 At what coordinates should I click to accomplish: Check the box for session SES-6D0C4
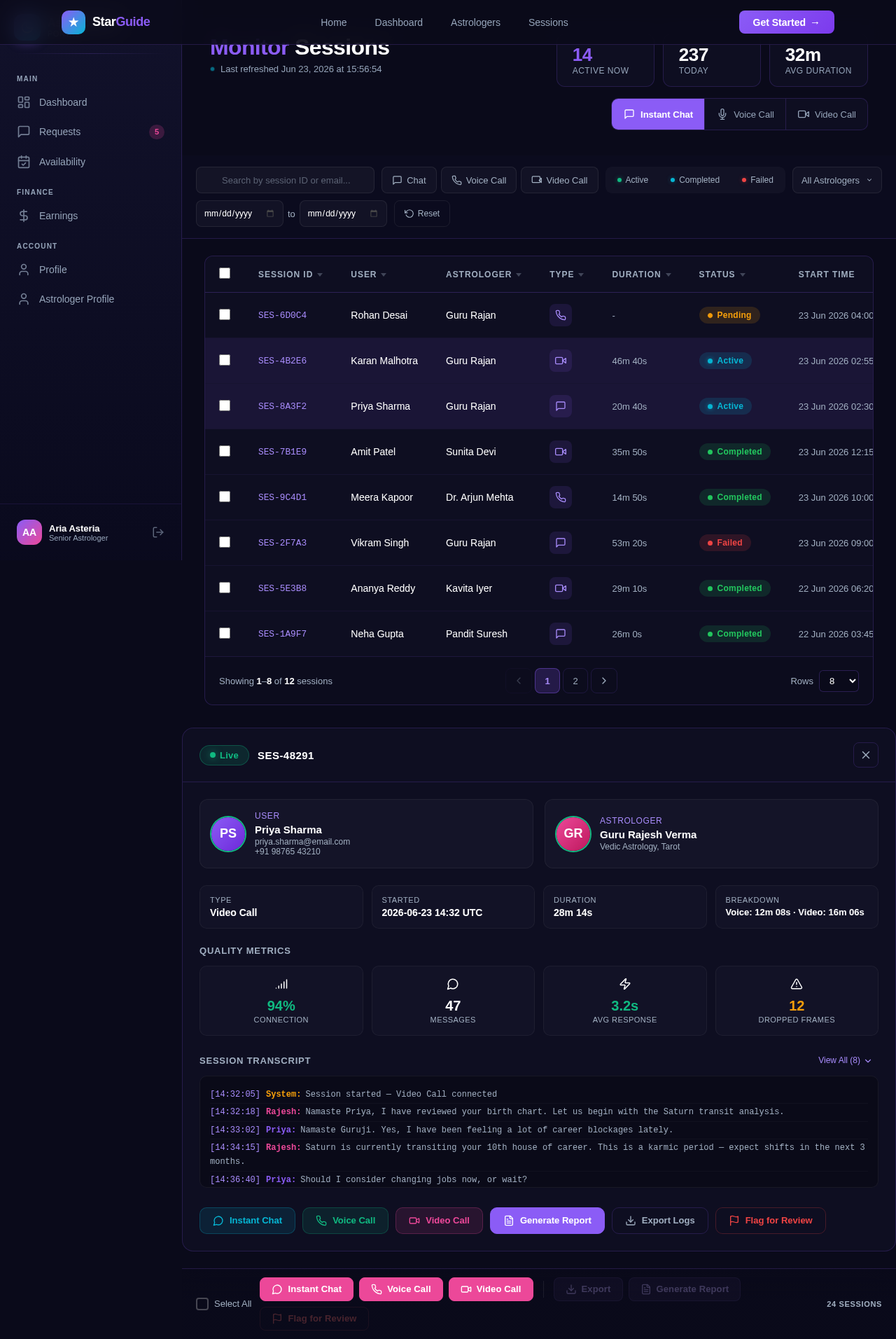click(x=225, y=314)
